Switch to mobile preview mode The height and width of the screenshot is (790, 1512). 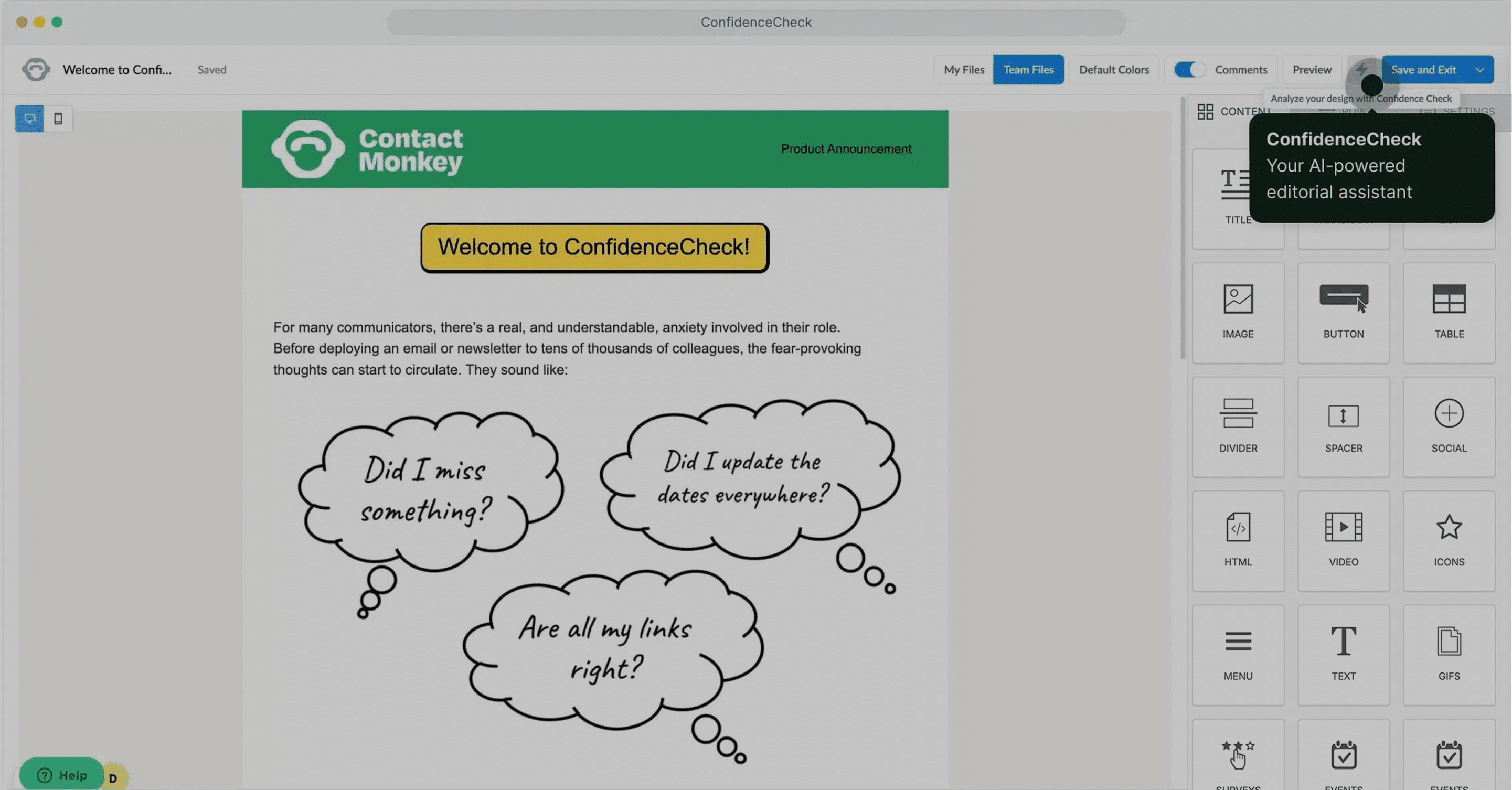[x=58, y=119]
